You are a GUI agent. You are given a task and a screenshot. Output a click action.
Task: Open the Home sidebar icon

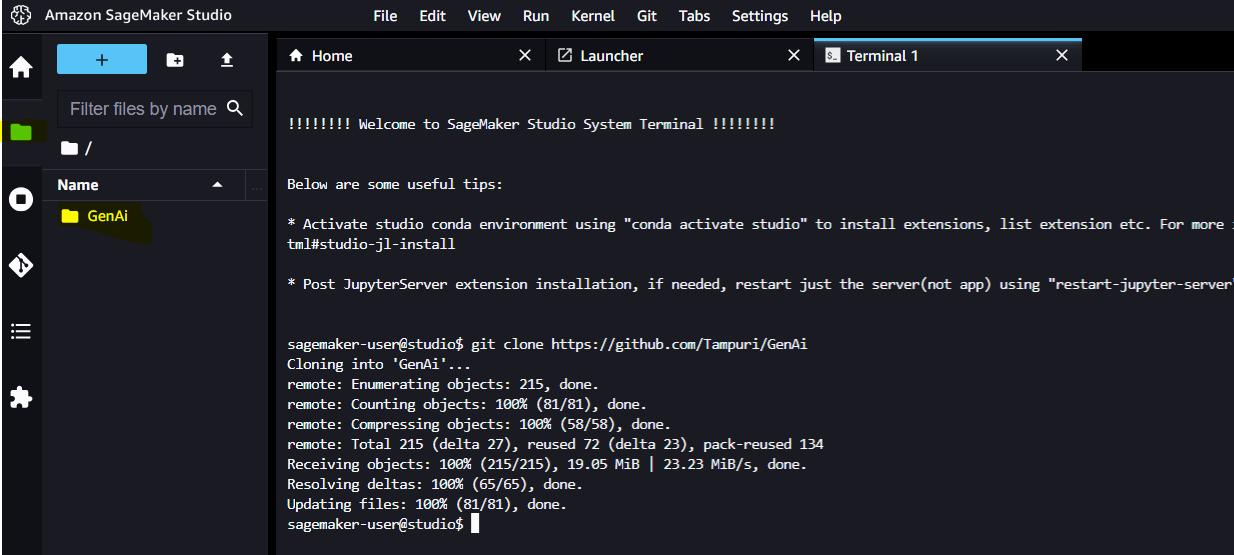[x=21, y=68]
